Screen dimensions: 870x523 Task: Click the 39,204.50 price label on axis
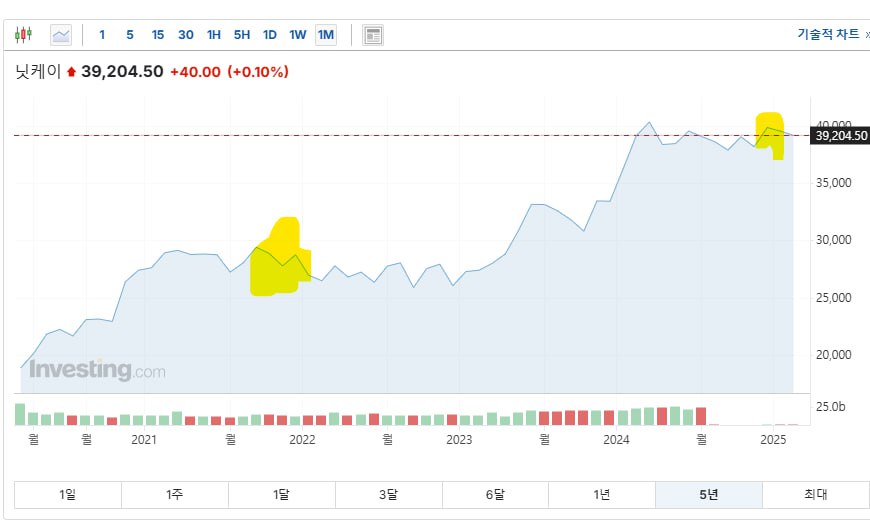click(840, 136)
